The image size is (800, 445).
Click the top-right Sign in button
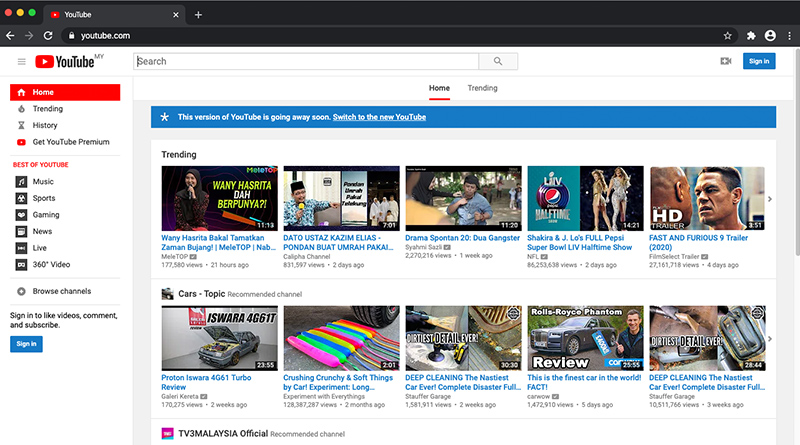tap(759, 61)
